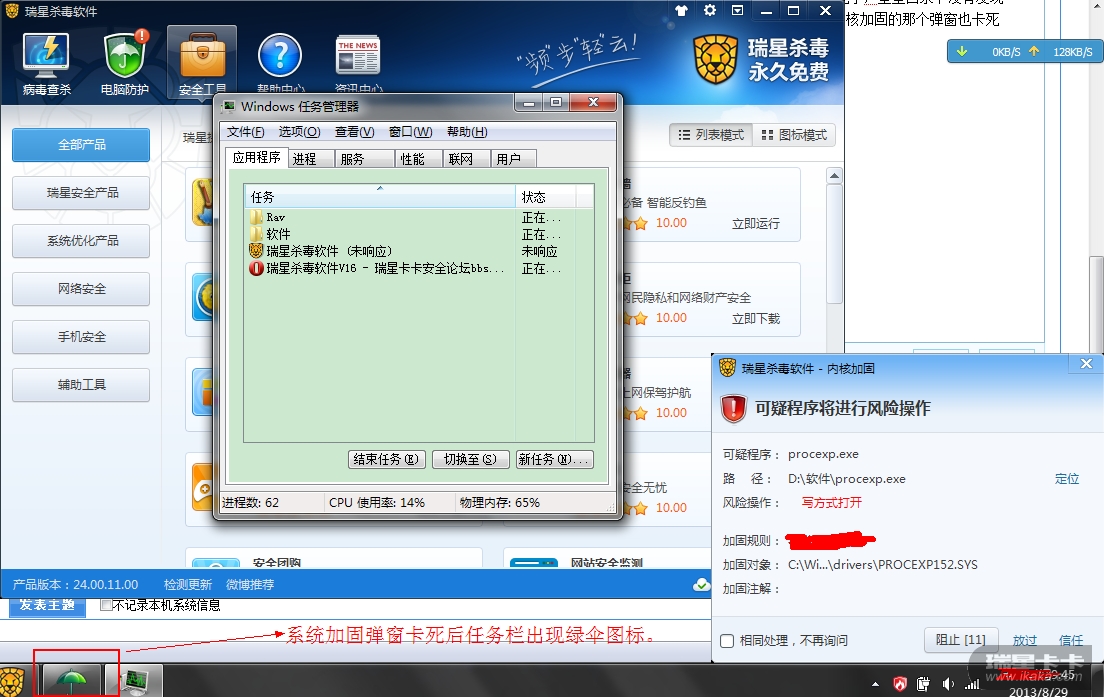Viewport: 1104px width, 697px height.
Task: Select the 辅助工具 category
Action: 81,385
